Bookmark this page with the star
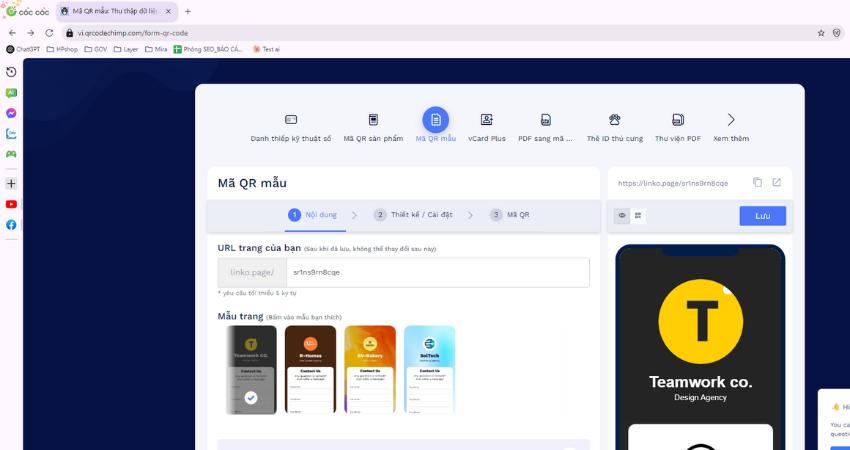 [x=821, y=33]
